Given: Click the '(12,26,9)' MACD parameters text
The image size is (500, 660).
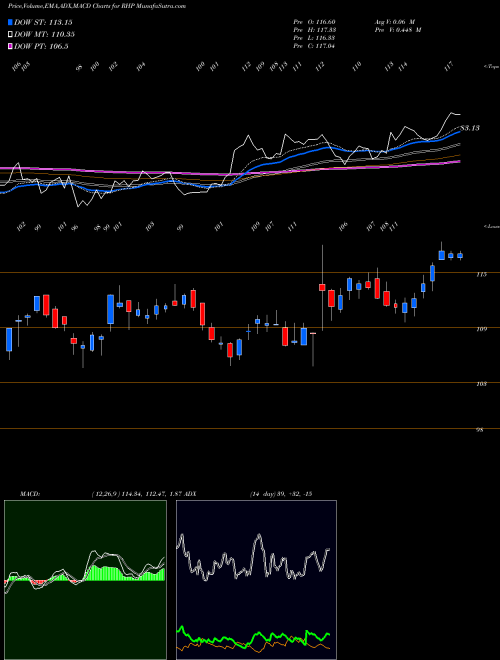Looking at the screenshot, I should (105, 494).
